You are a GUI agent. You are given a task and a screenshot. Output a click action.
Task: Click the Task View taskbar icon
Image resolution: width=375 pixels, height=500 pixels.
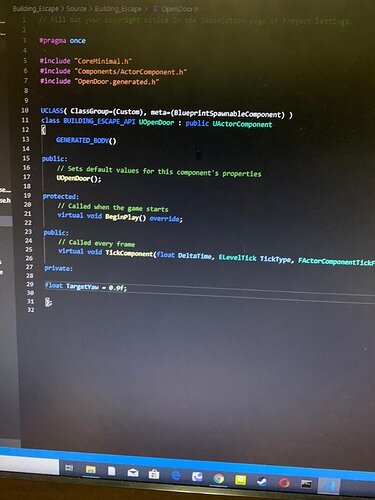[x=69, y=468]
